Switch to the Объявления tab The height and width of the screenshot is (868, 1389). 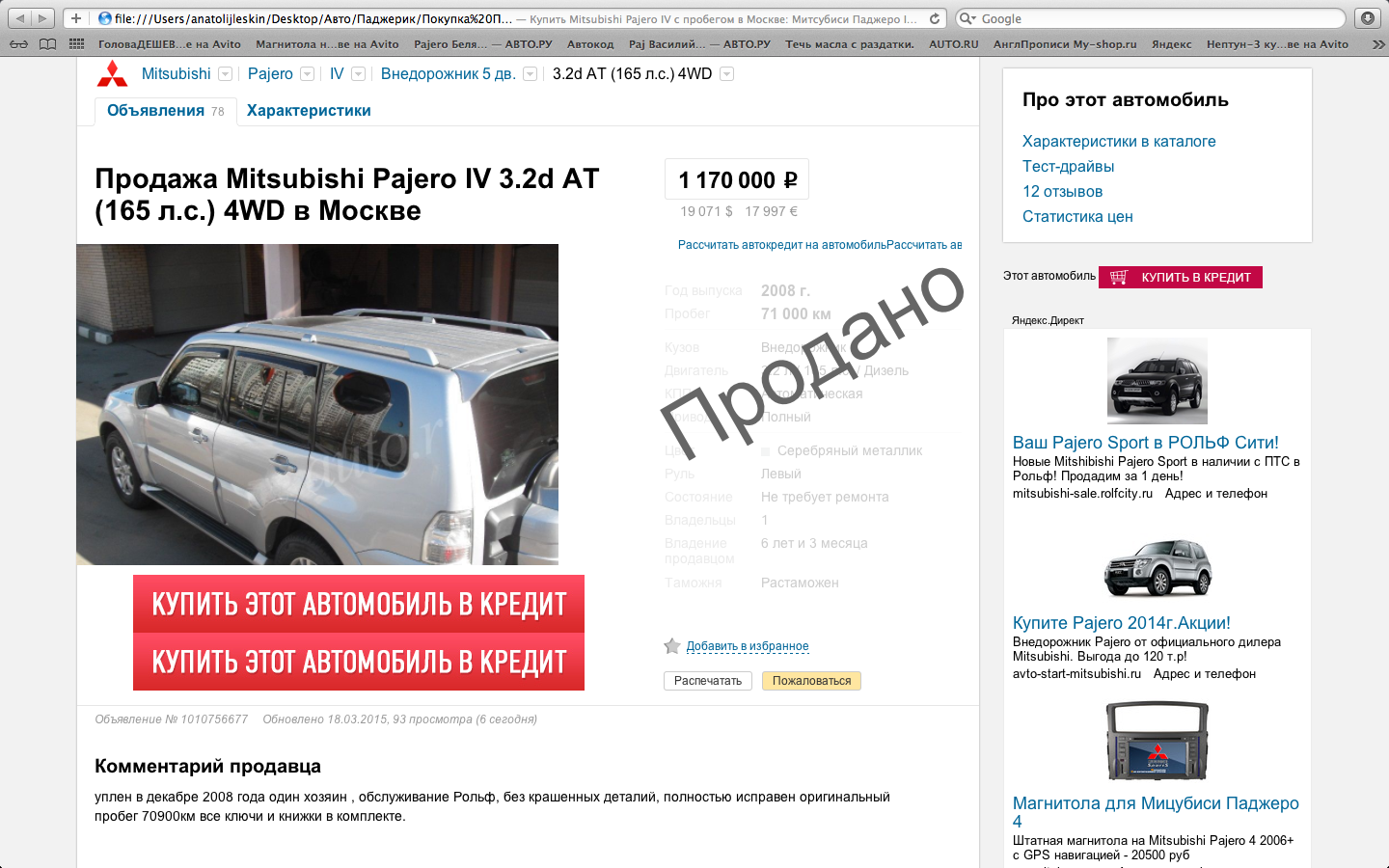click(165, 111)
